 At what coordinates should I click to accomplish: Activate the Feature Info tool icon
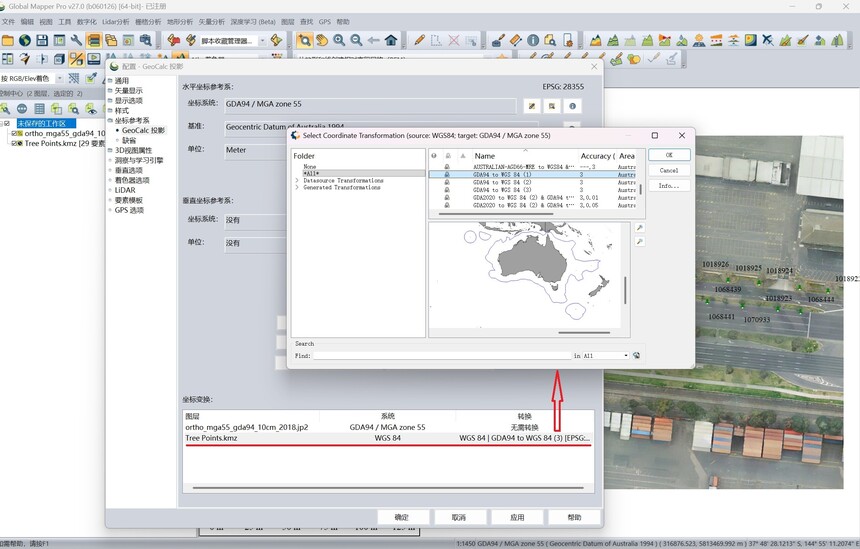pos(533,40)
